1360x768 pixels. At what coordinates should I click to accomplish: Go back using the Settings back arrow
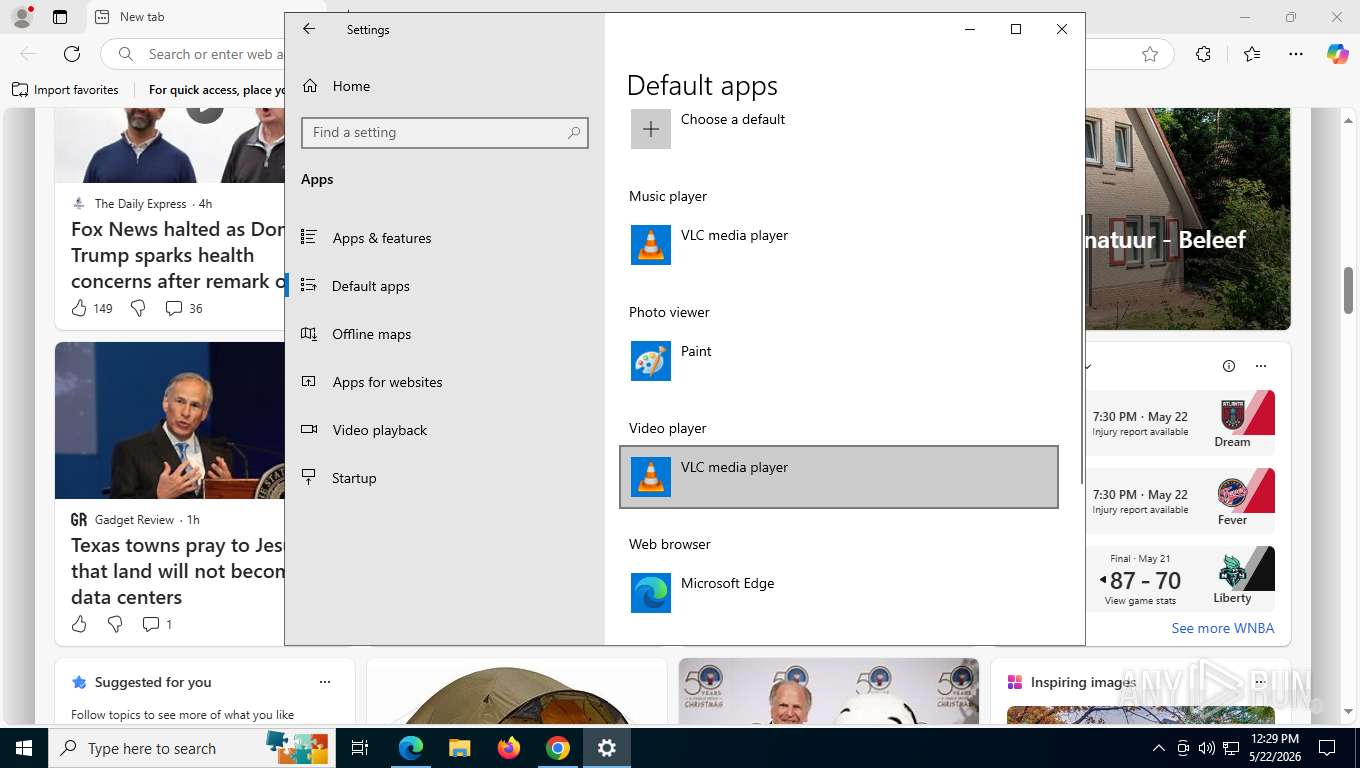[309, 29]
